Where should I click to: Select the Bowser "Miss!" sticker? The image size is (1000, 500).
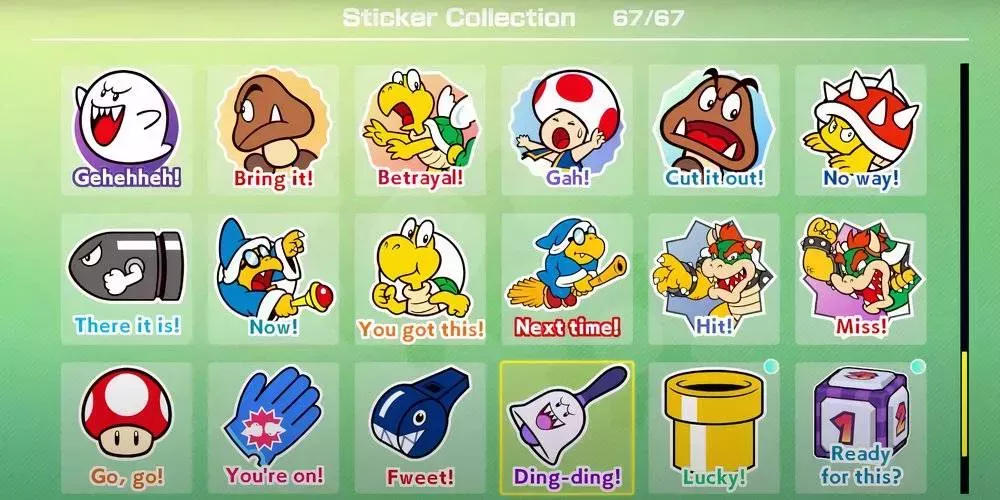click(861, 279)
